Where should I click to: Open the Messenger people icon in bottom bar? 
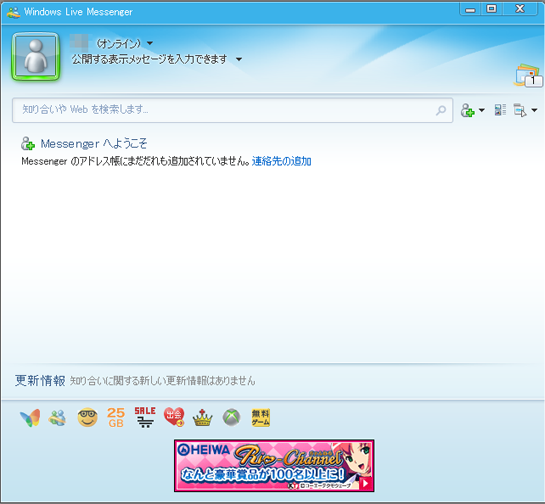point(57,417)
